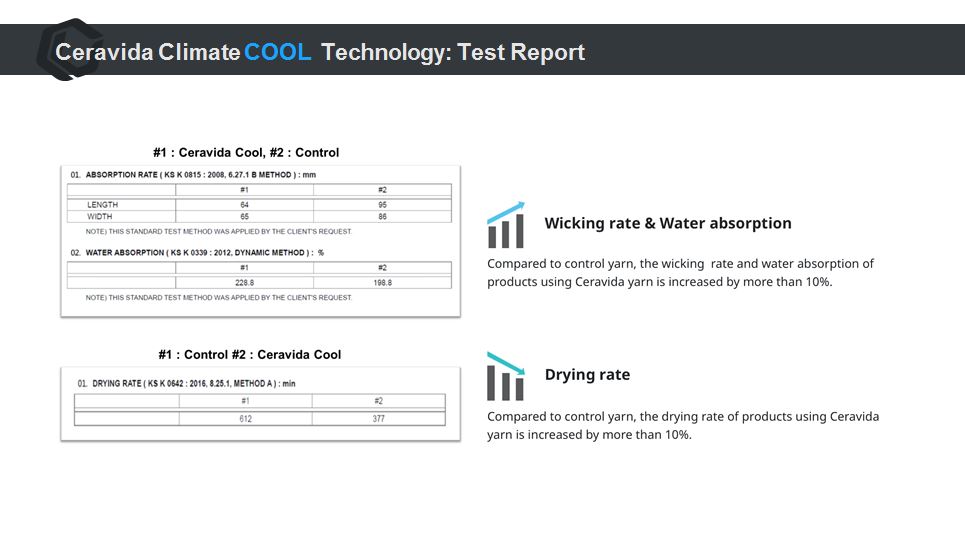Image resolution: width=965 pixels, height=541 pixels.
Task: Click the 198.8 water absorption value
Action: [382, 283]
